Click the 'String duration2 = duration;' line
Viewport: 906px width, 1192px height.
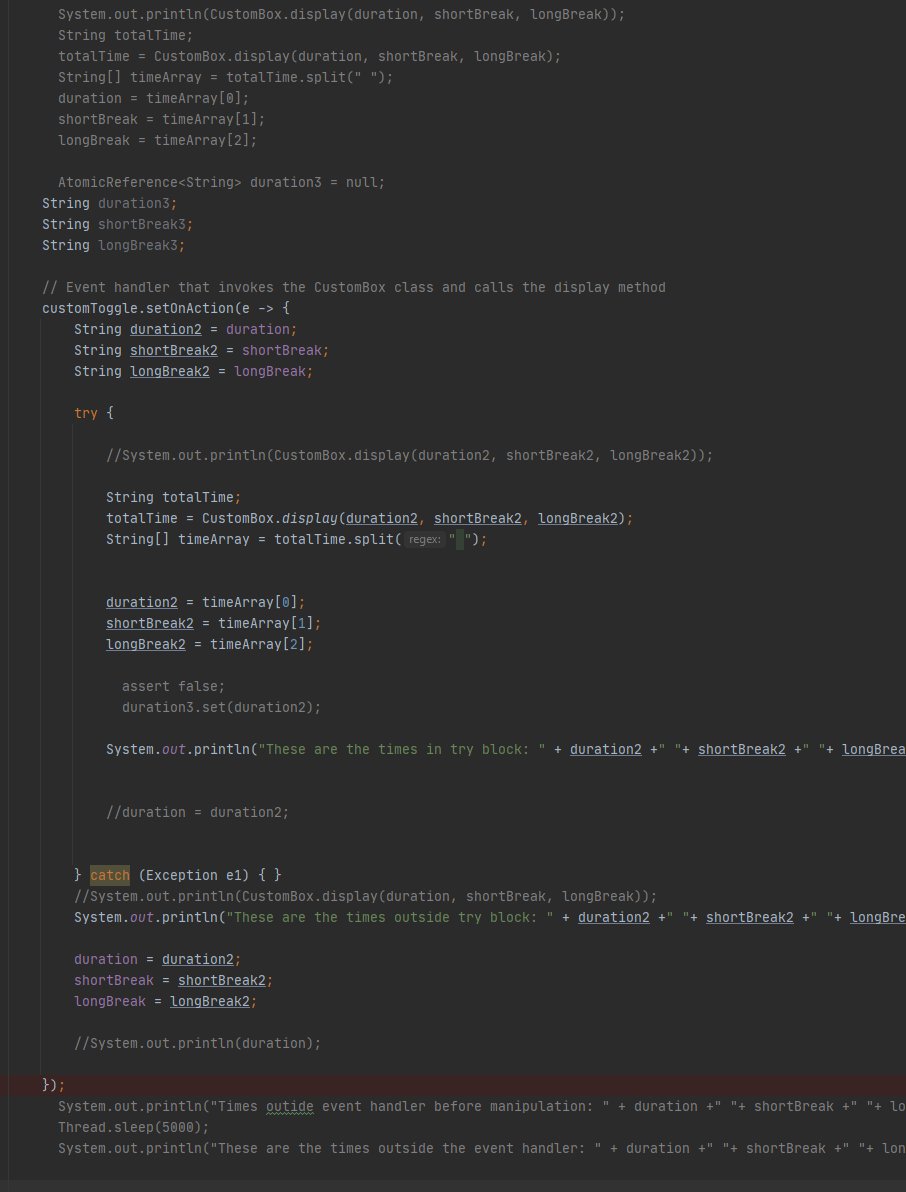point(185,329)
